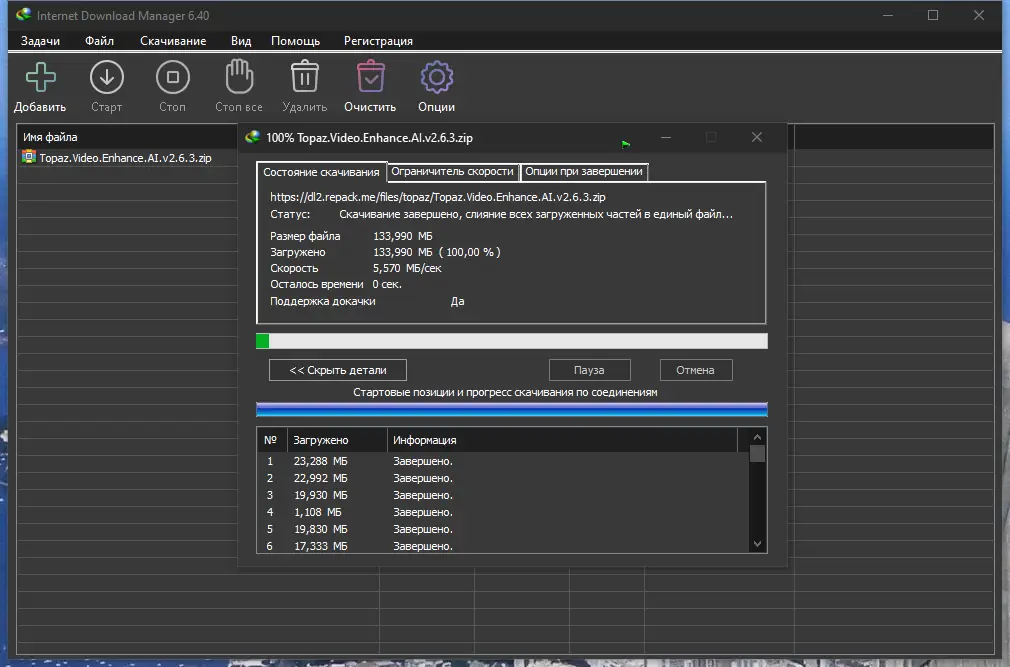Select connection row 2 with 22,992 МБ
The width and height of the screenshot is (1010, 667).
502,478
